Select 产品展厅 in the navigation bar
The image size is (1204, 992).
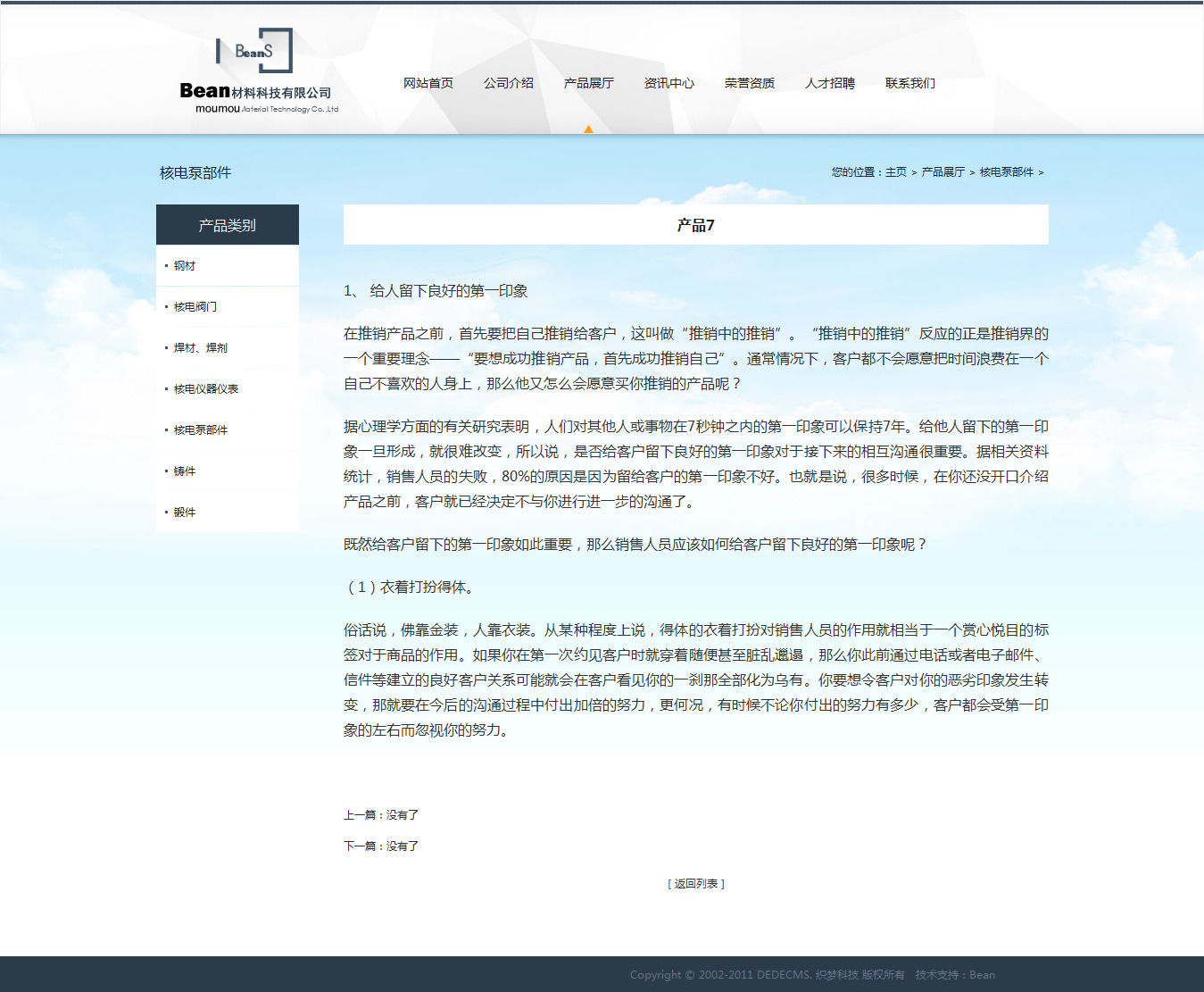[589, 83]
